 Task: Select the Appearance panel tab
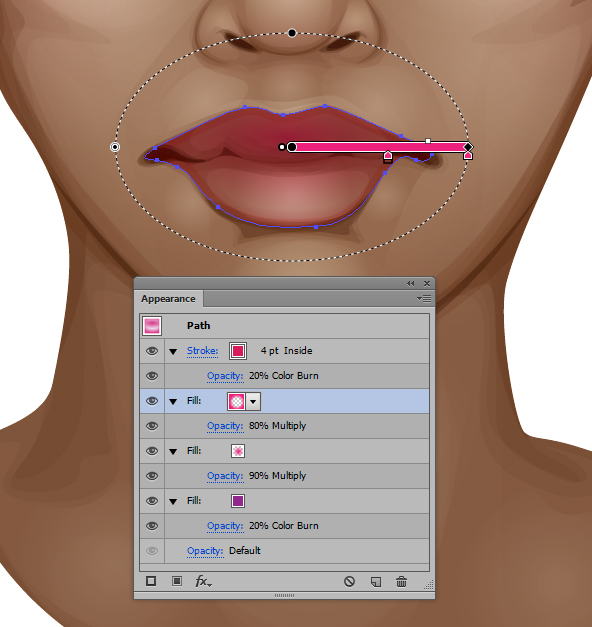(168, 299)
